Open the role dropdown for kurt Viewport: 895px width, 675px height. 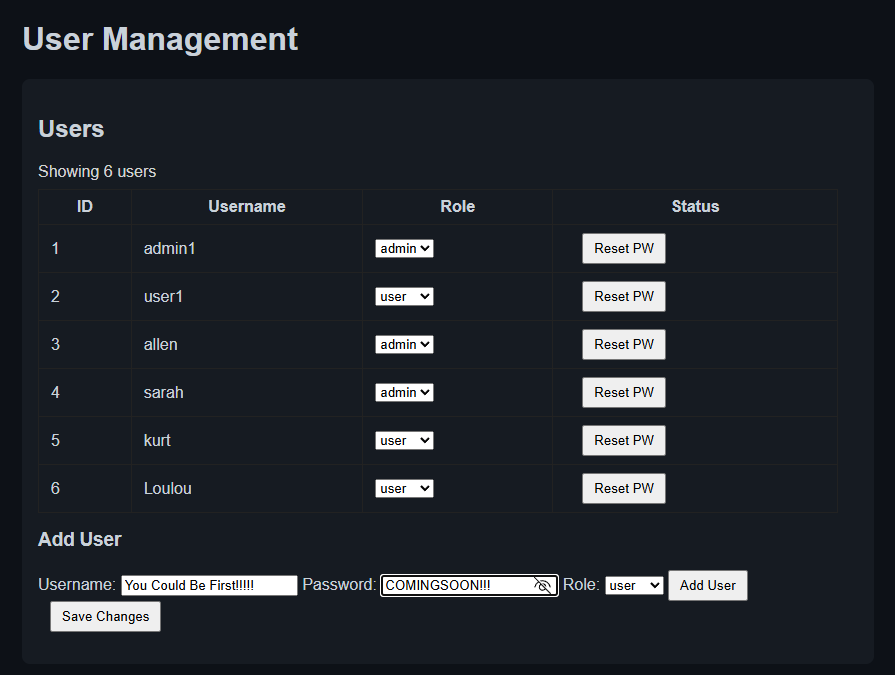tap(404, 440)
